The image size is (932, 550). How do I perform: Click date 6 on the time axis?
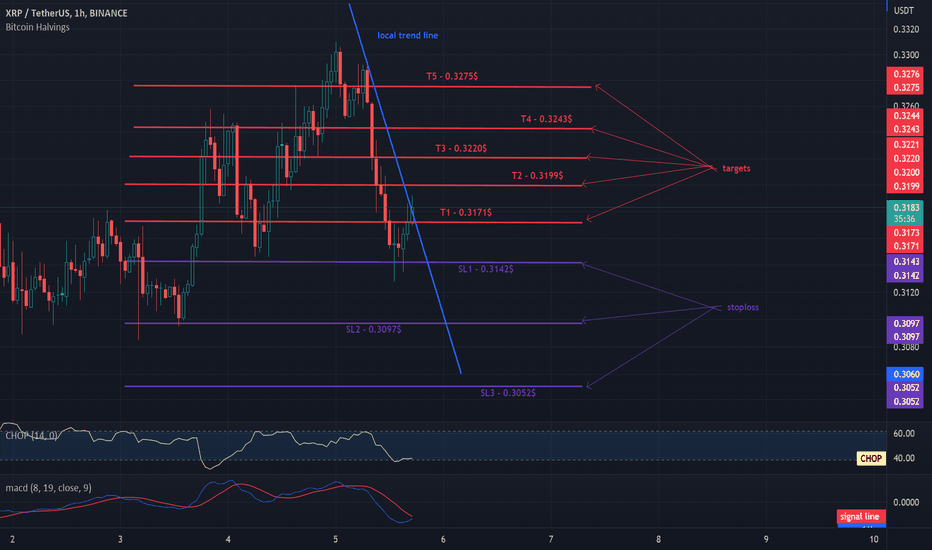(x=443, y=539)
